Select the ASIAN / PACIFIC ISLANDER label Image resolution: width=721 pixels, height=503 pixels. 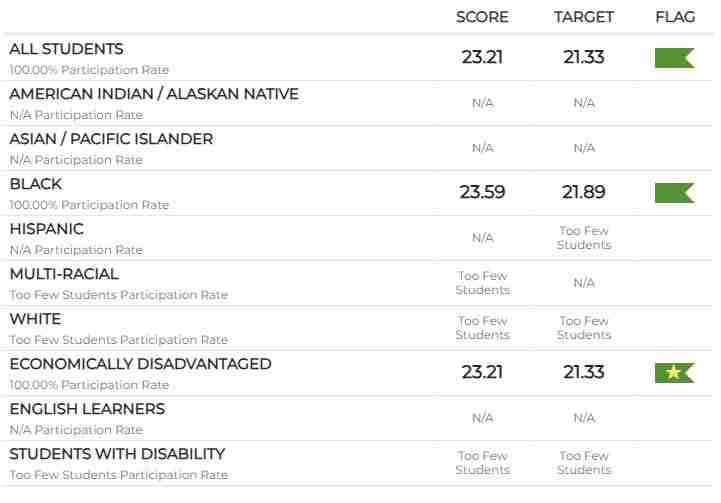(x=111, y=139)
